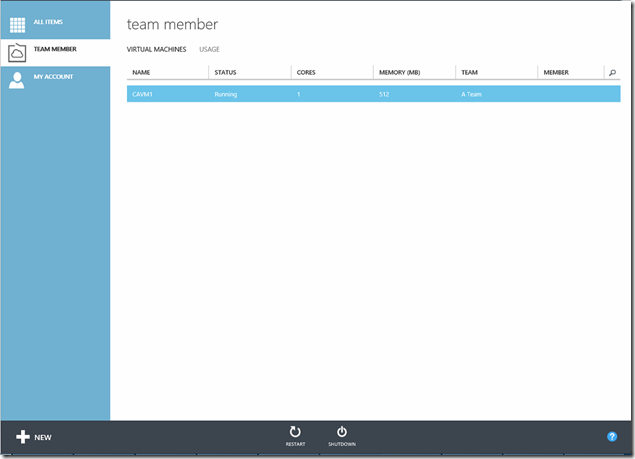Sort by the Memory (MB) column header
The height and width of the screenshot is (459, 635).
pos(398,72)
